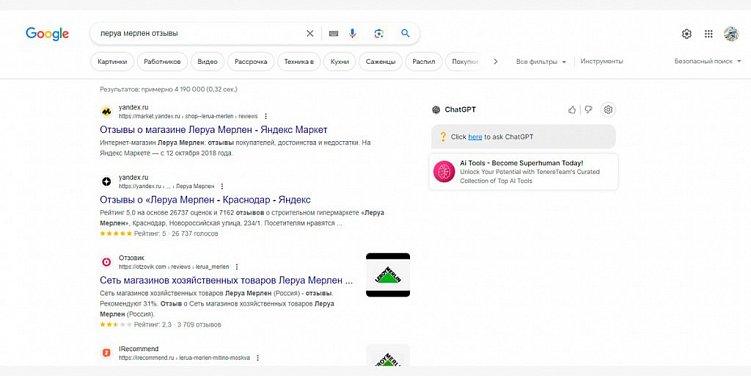Click the magnifier search button
This screenshot has height=376, width=751.
tap(405, 33)
